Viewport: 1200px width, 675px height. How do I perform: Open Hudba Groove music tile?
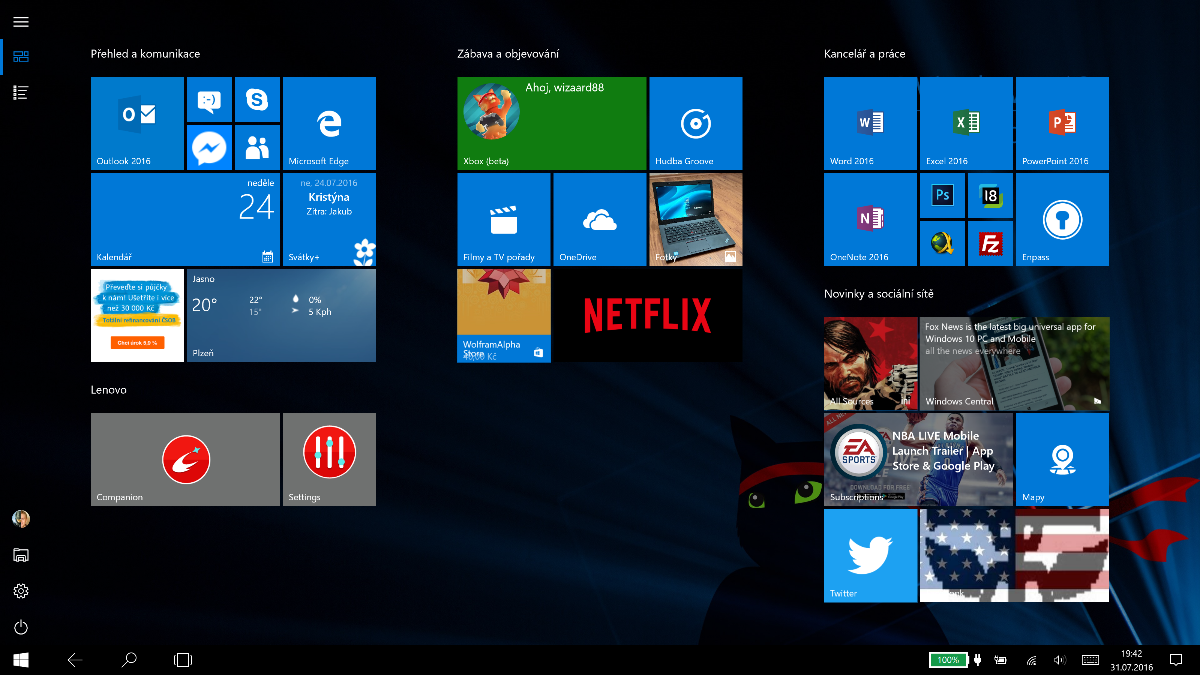[x=695, y=123]
